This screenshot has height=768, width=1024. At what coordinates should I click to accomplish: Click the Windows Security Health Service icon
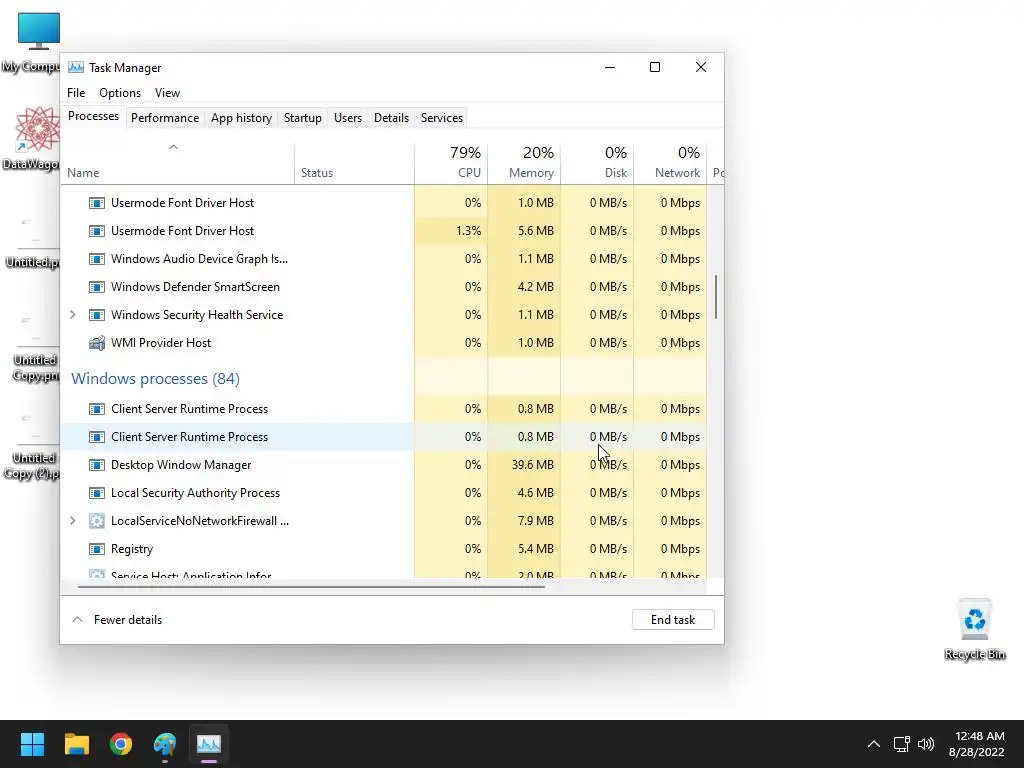pos(97,315)
